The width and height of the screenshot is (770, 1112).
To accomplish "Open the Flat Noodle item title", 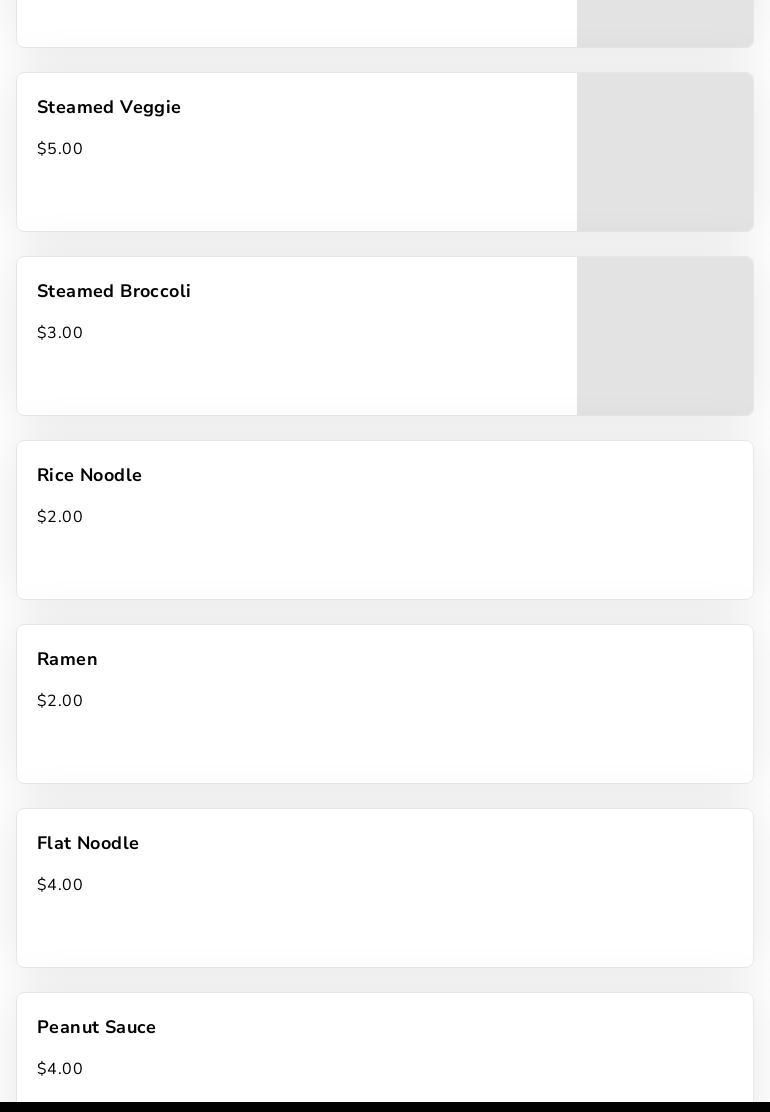I will (x=88, y=843).
